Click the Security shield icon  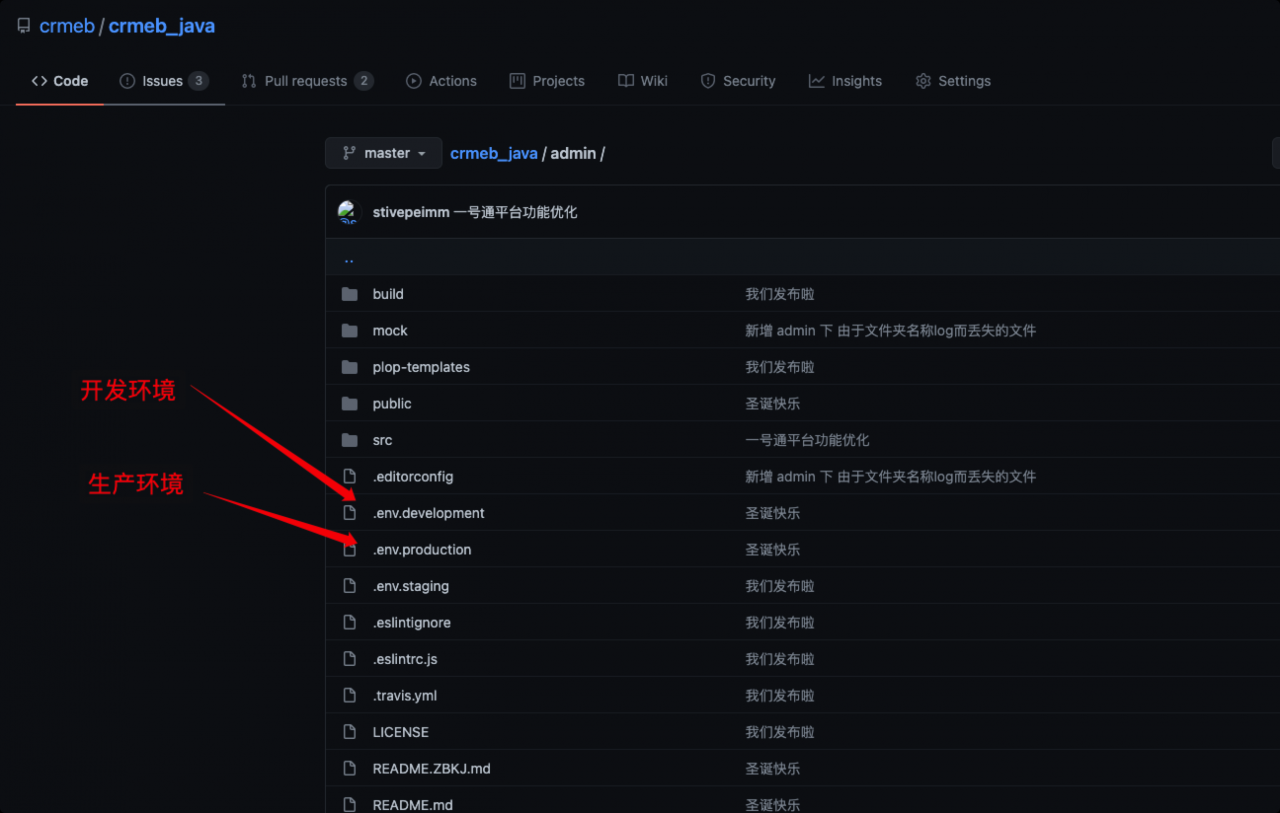[708, 81]
